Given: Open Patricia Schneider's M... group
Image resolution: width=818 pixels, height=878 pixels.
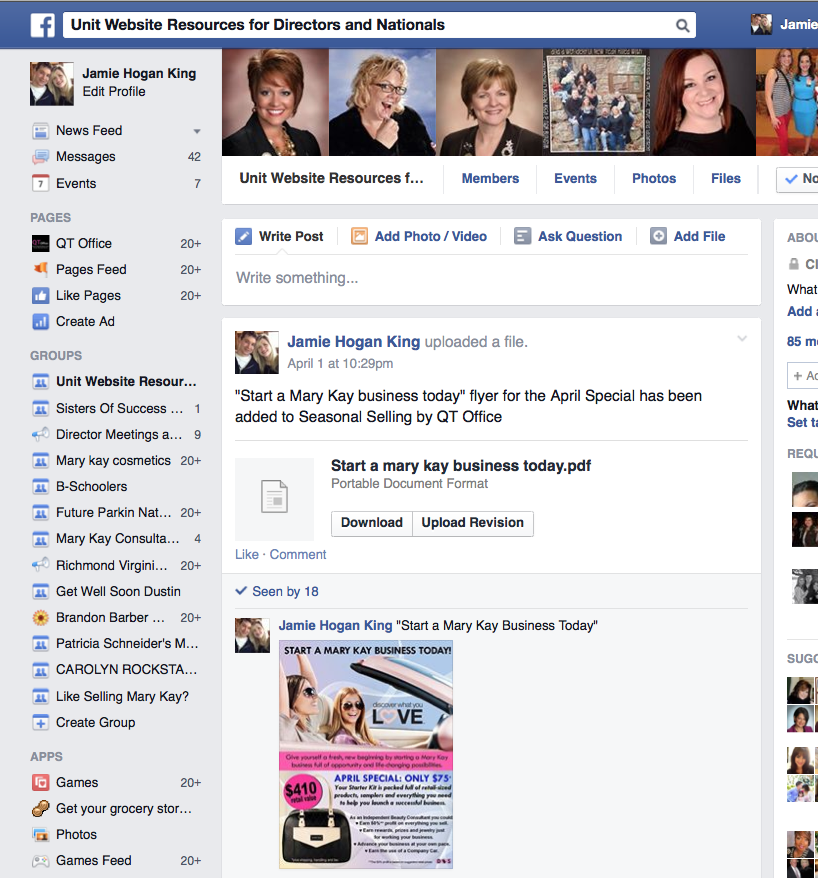Looking at the screenshot, I should point(127,644).
